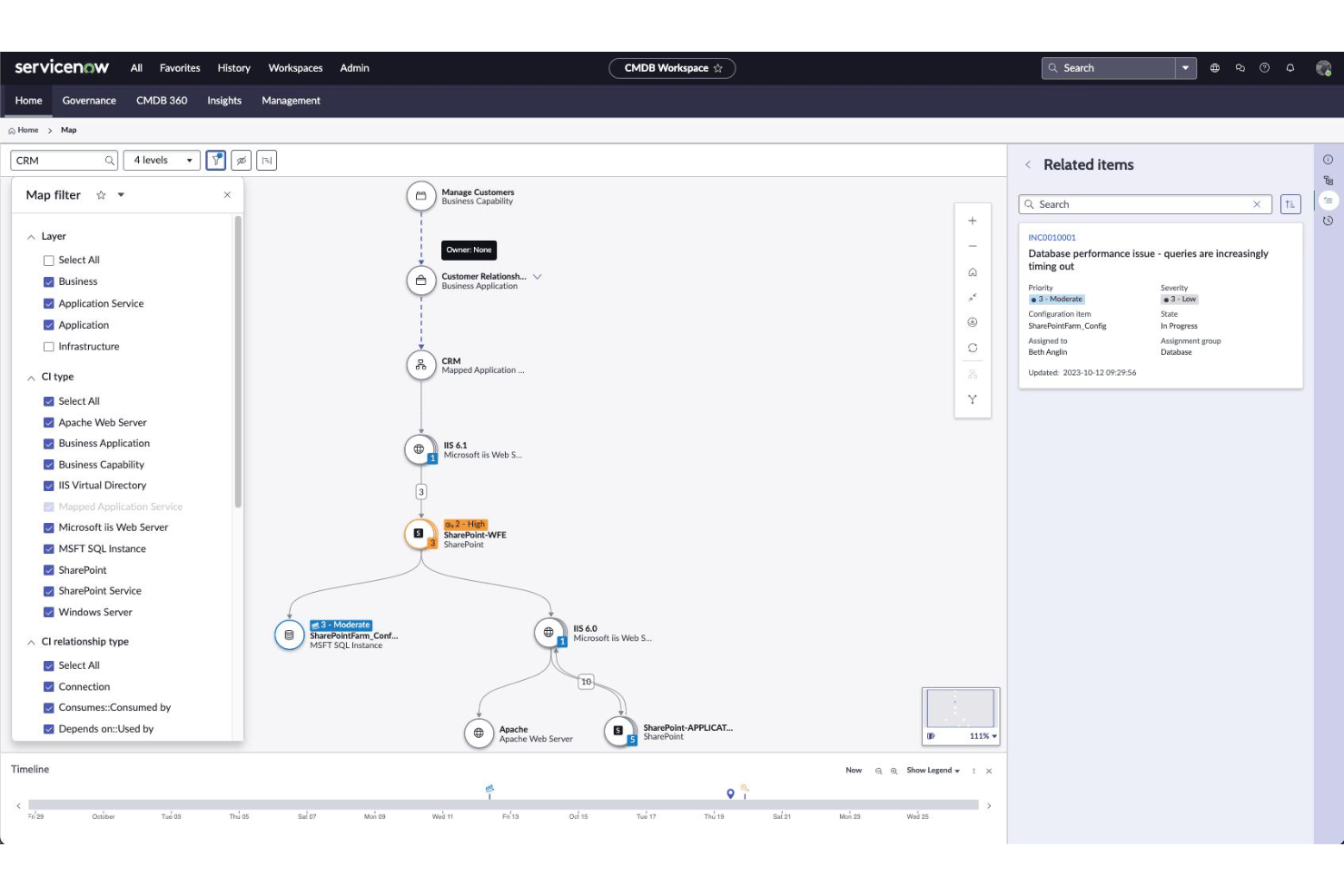Click the refresh map icon
The image size is (1344, 896).
point(973,348)
